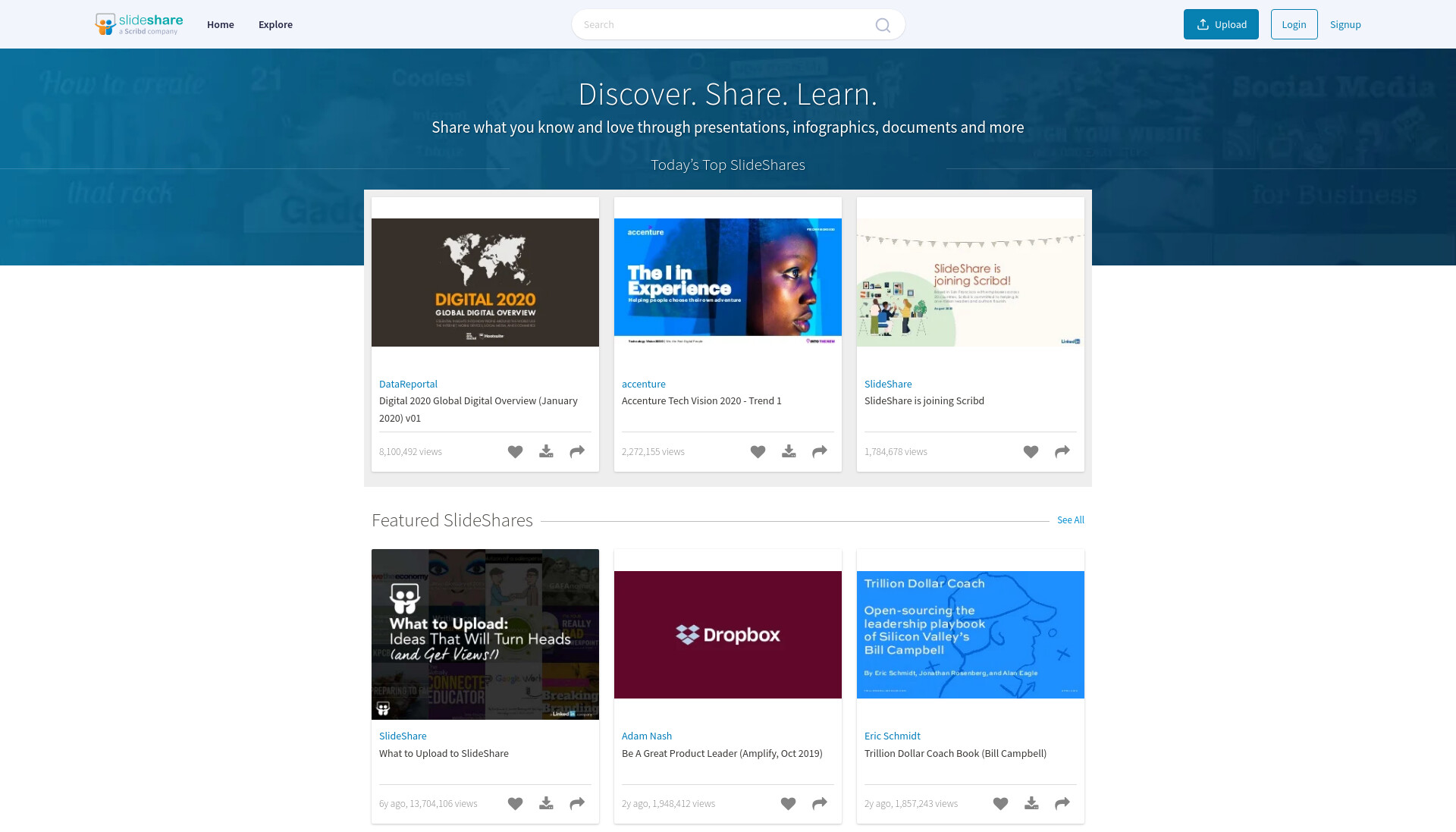Open Trillion Dollar Coach Book title

click(955, 753)
